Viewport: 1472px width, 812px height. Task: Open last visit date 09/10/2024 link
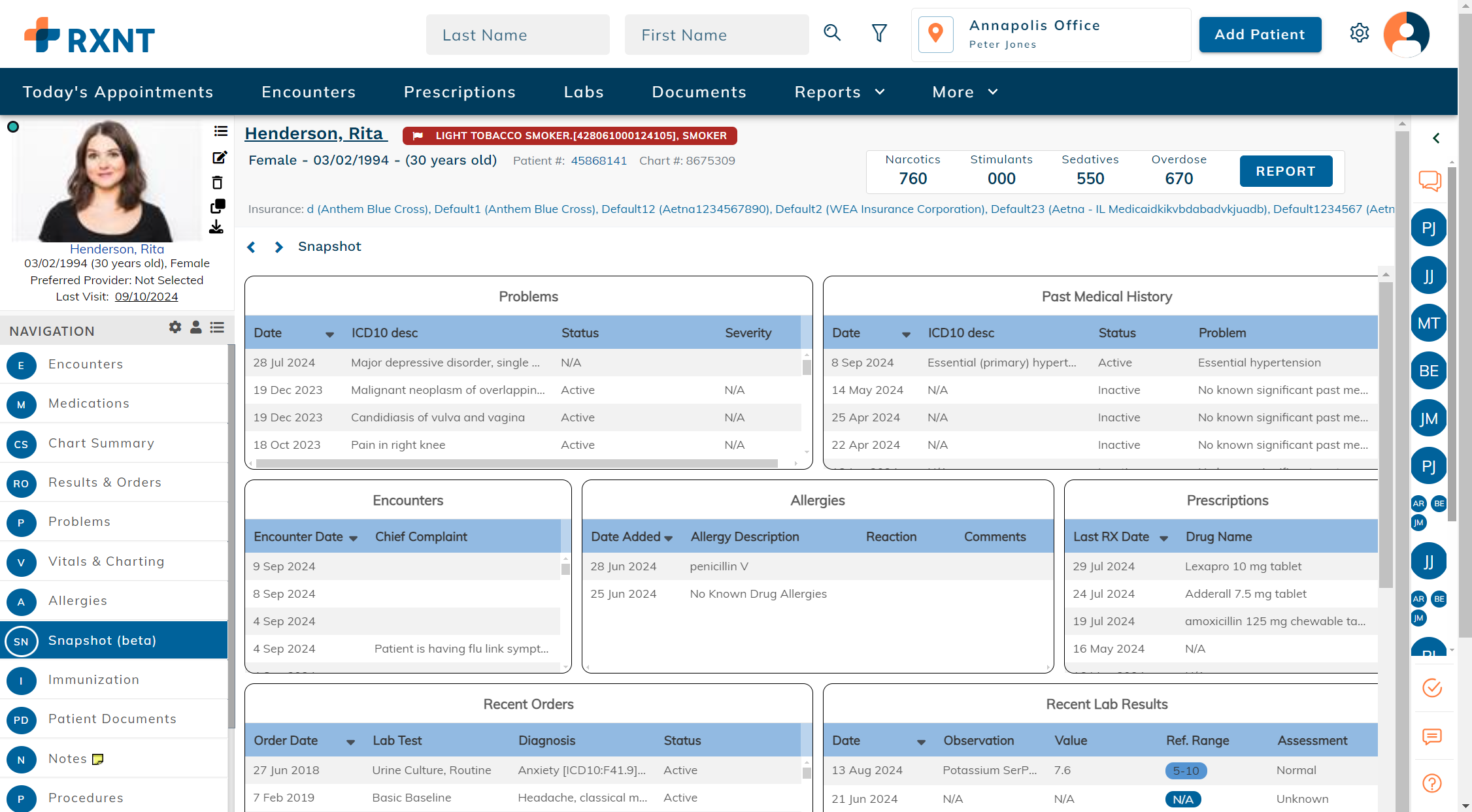click(146, 297)
